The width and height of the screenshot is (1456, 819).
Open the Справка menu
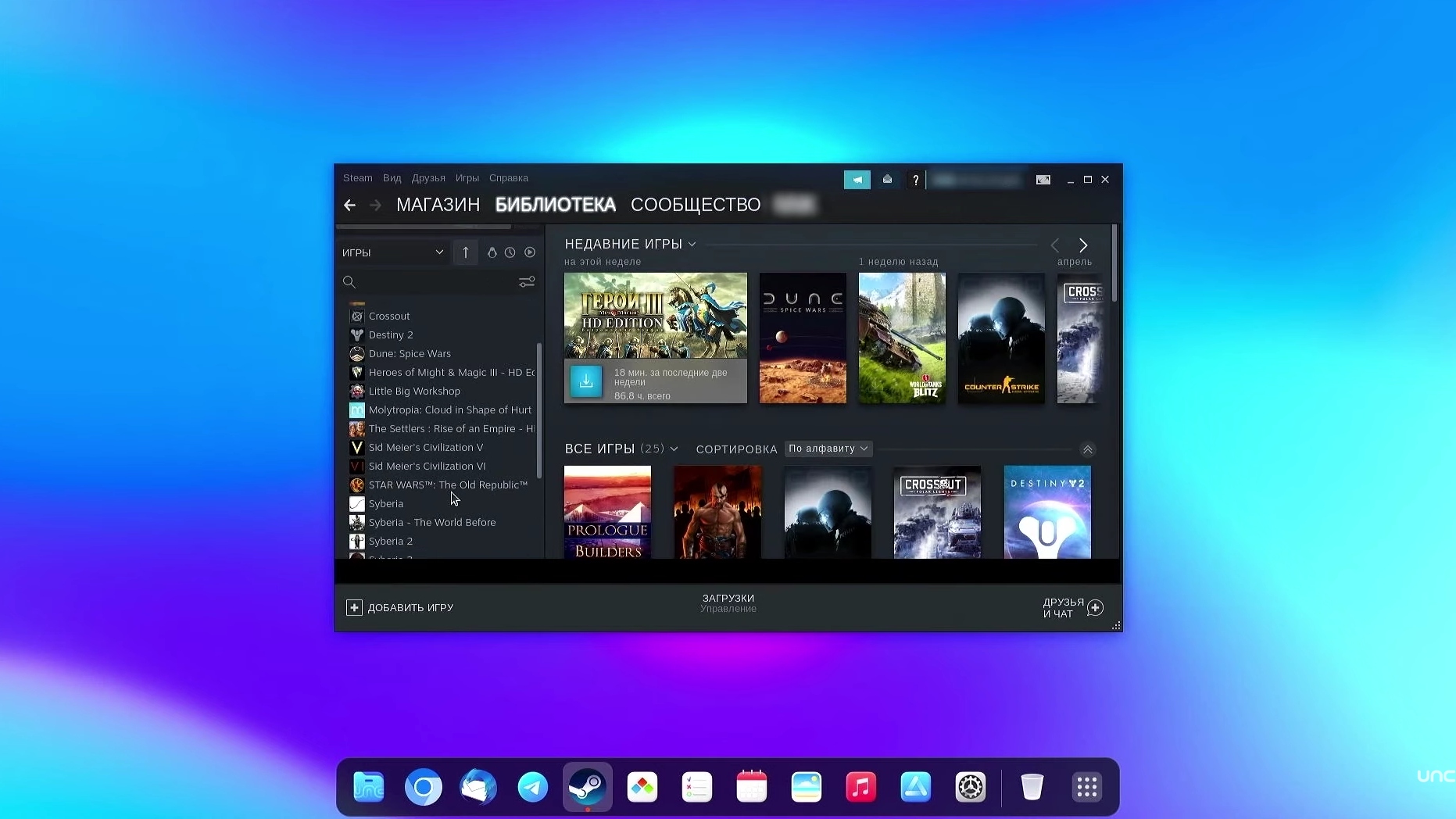[x=509, y=178]
